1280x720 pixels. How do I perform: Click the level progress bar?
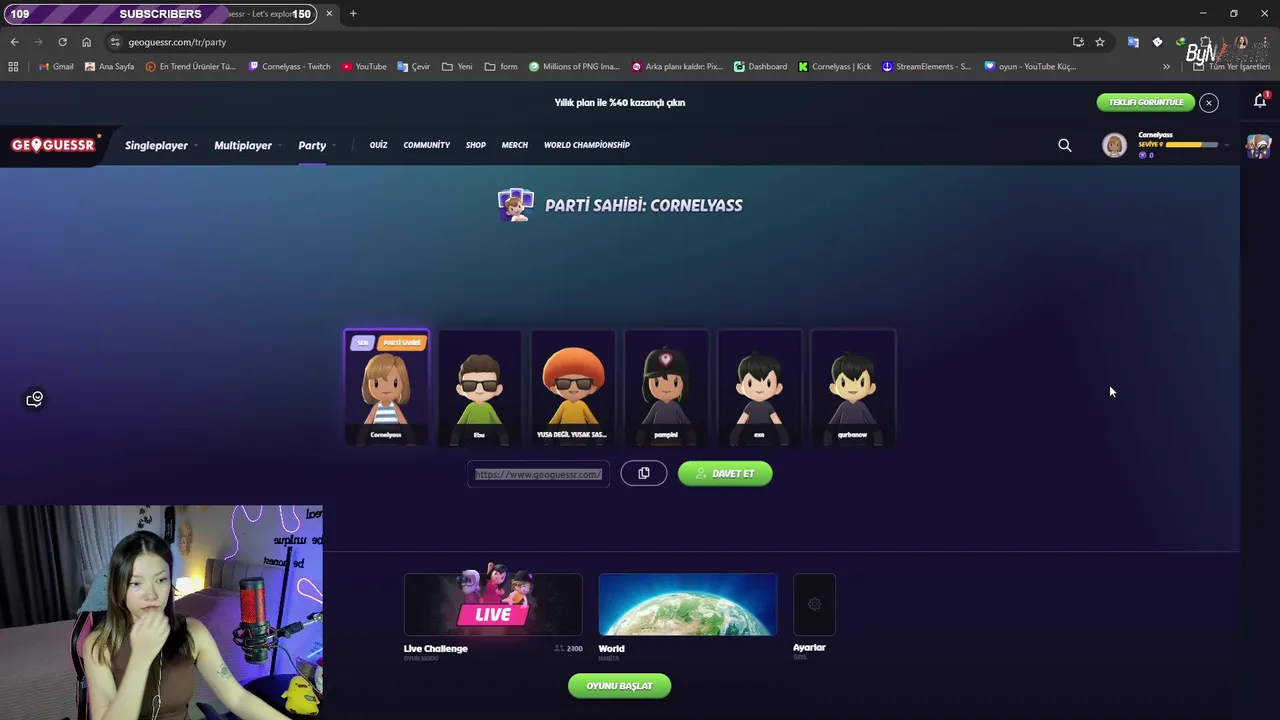click(1192, 145)
